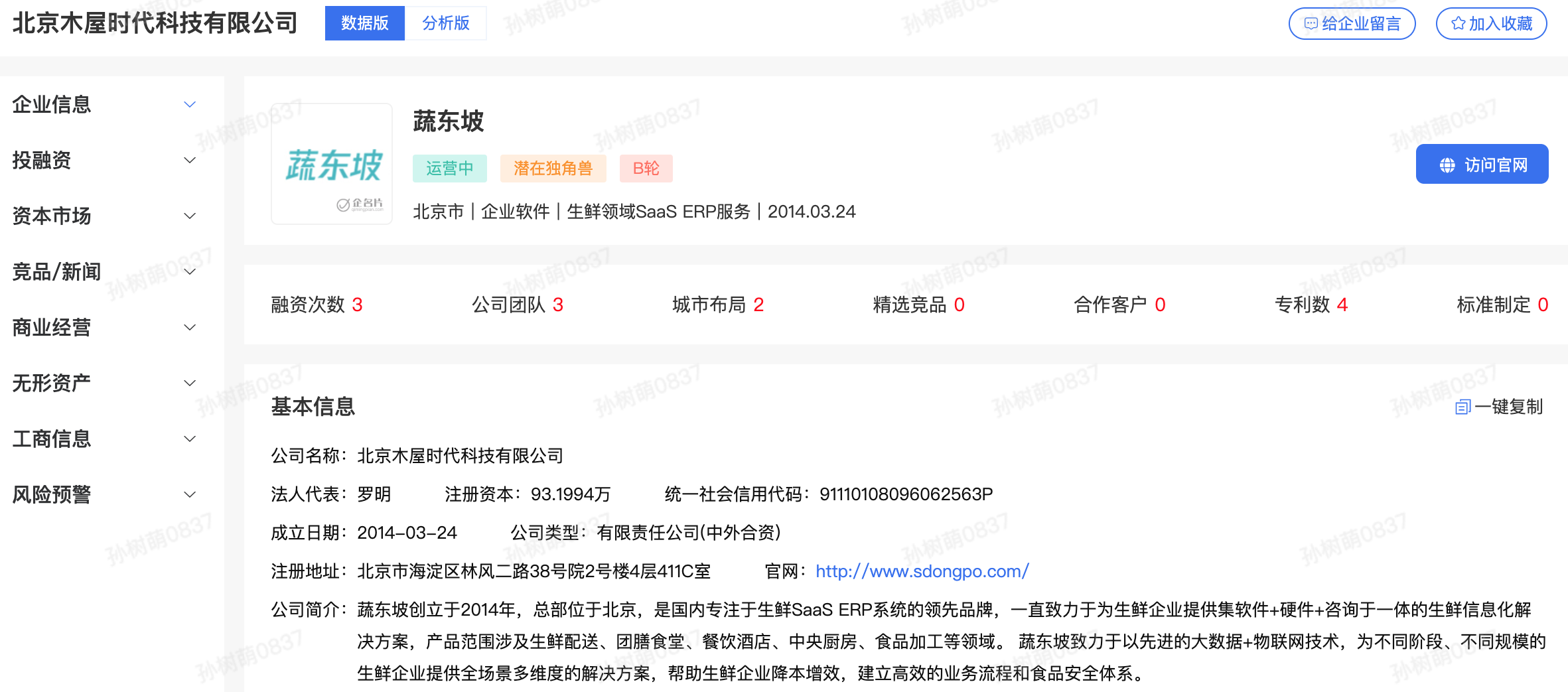Click the 运营中 status tag
Image resolution: width=1568 pixels, height=692 pixels.
coord(449,169)
